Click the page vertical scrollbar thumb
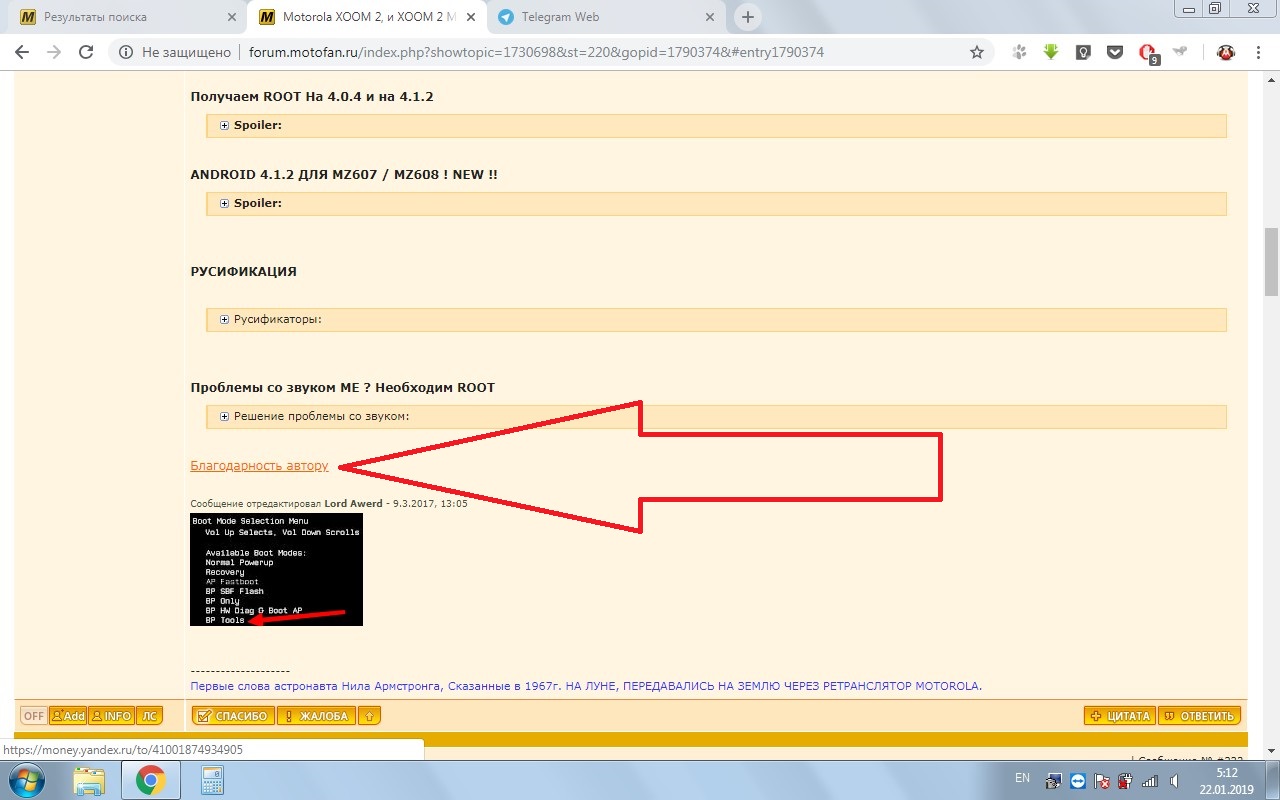Screen dimensions: 1280x800 1271,260
